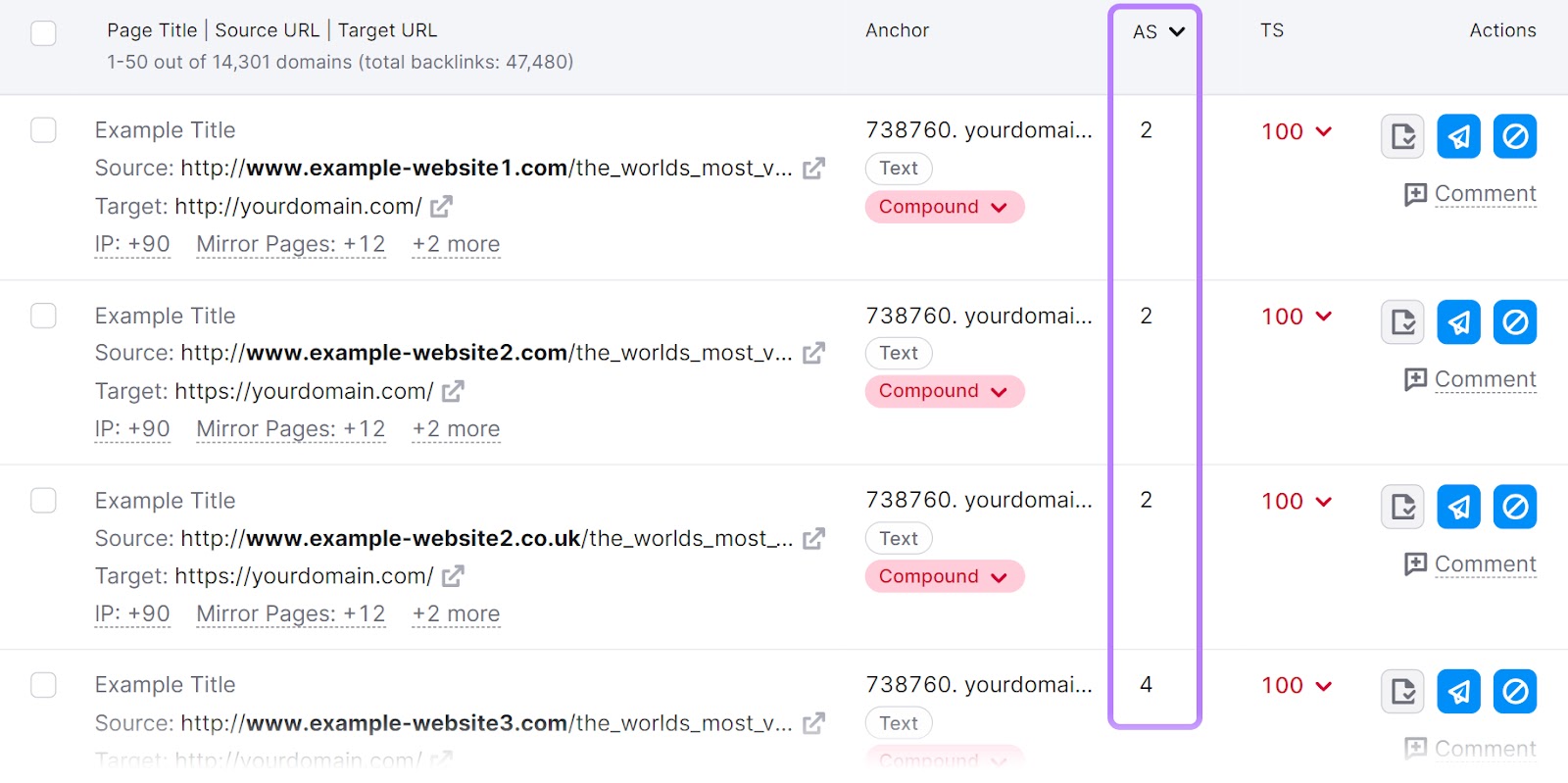This screenshot has width=1568, height=783.
Task: Click the disavow icon for example-website2.co.uk row
Action: [1514, 507]
